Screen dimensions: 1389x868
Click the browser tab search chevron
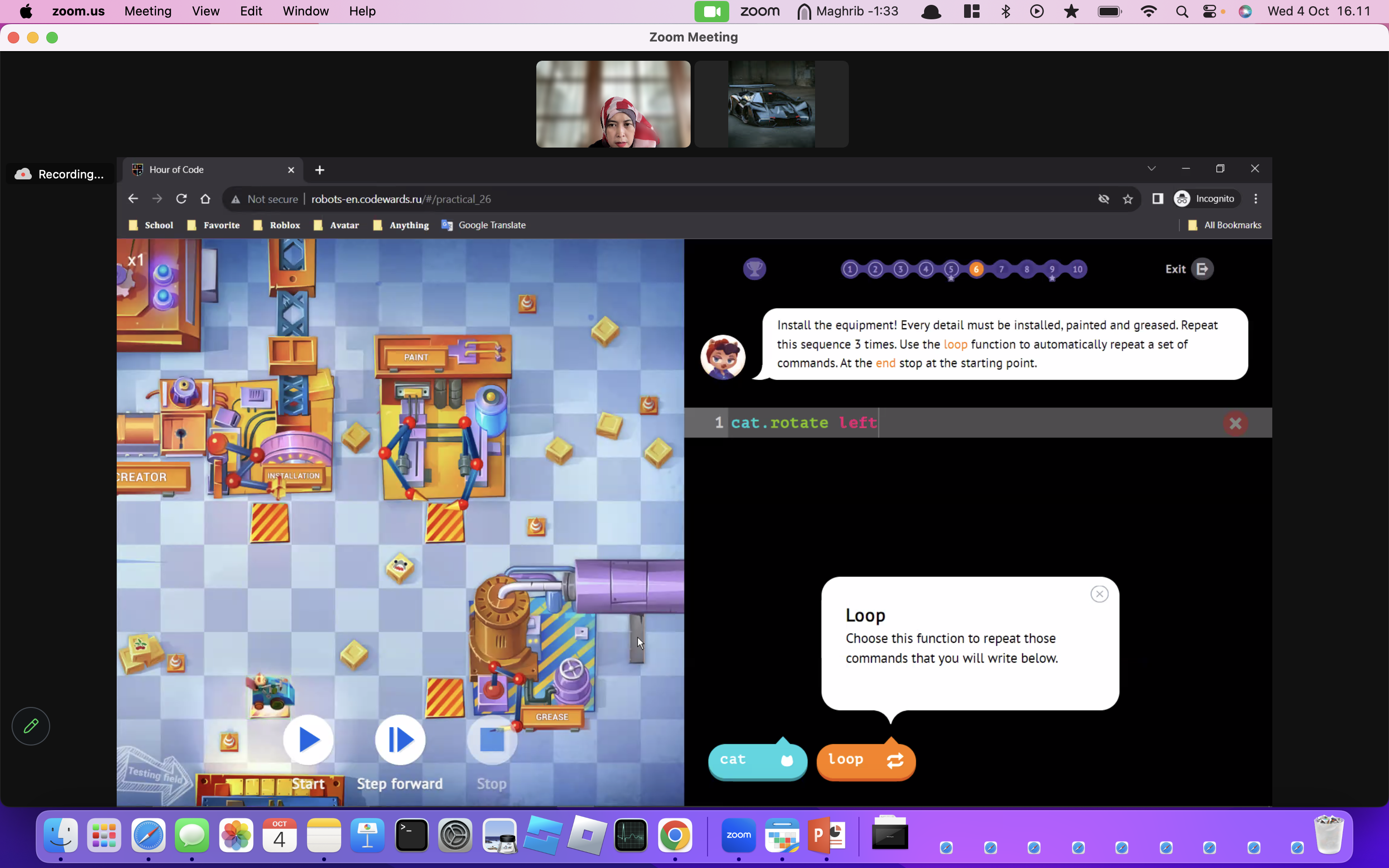(1151, 168)
